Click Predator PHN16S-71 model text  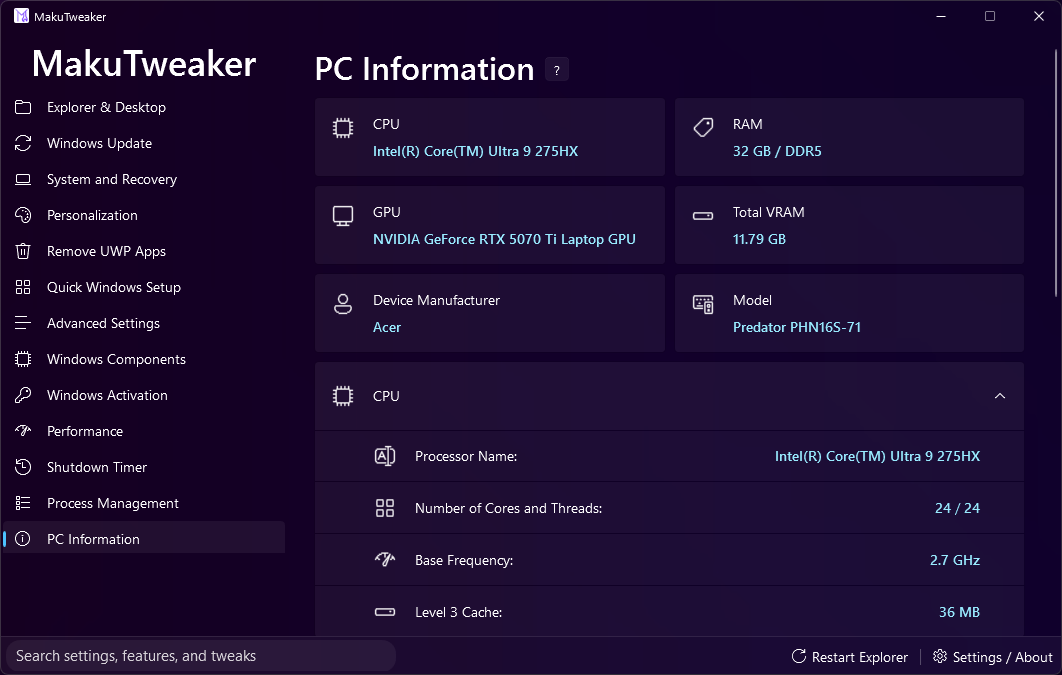(796, 327)
